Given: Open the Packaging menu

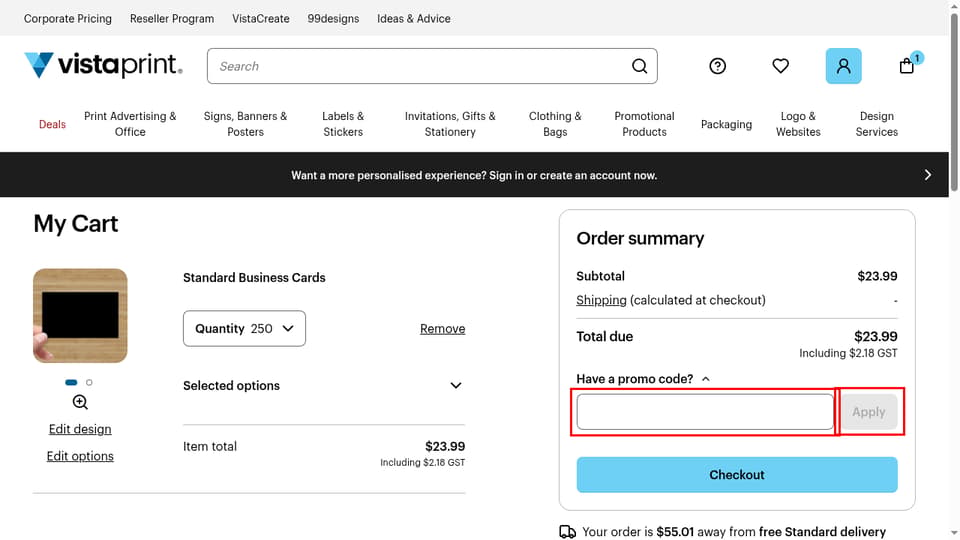Looking at the screenshot, I should pos(726,124).
